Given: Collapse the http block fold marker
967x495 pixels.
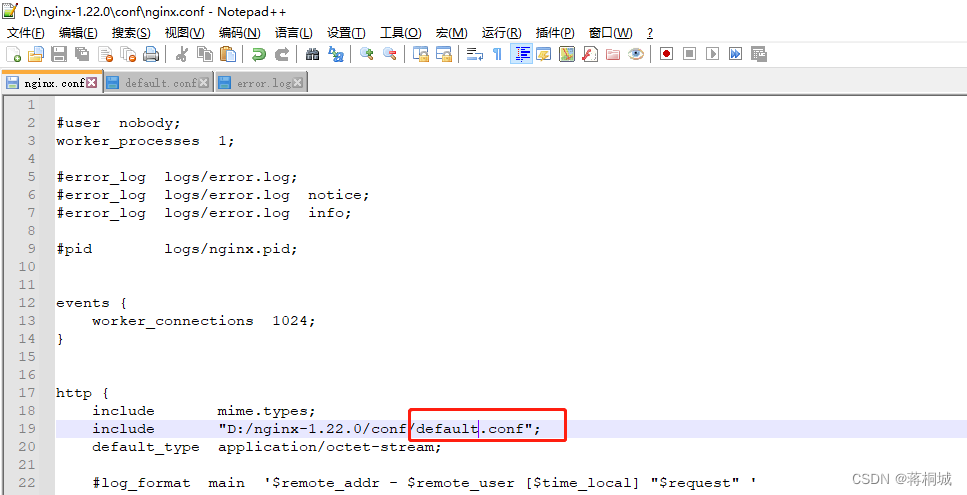Looking at the screenshot, I should [x=46, y=393].
